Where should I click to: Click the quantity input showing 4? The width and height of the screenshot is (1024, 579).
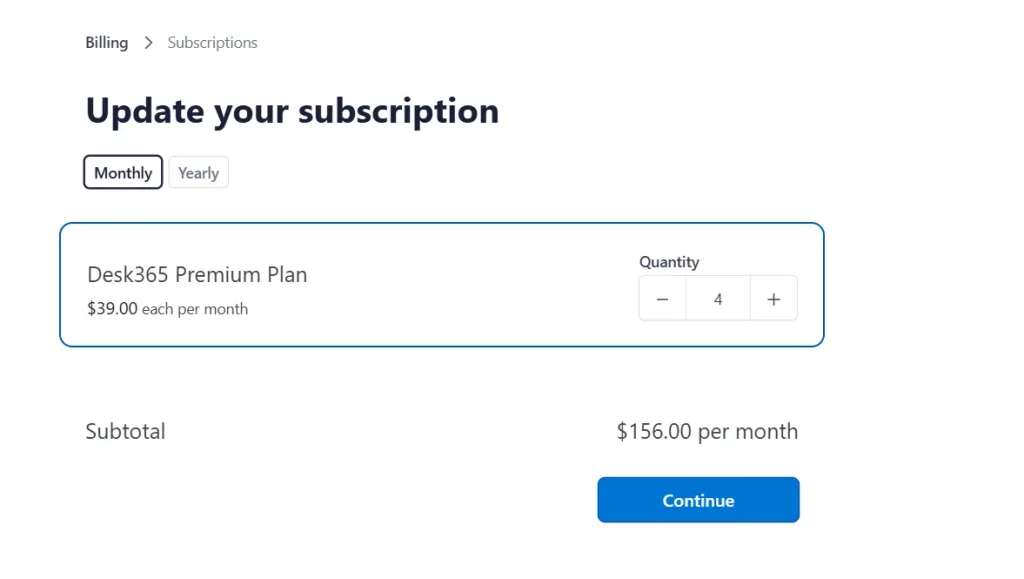click(x=717, y=298)
